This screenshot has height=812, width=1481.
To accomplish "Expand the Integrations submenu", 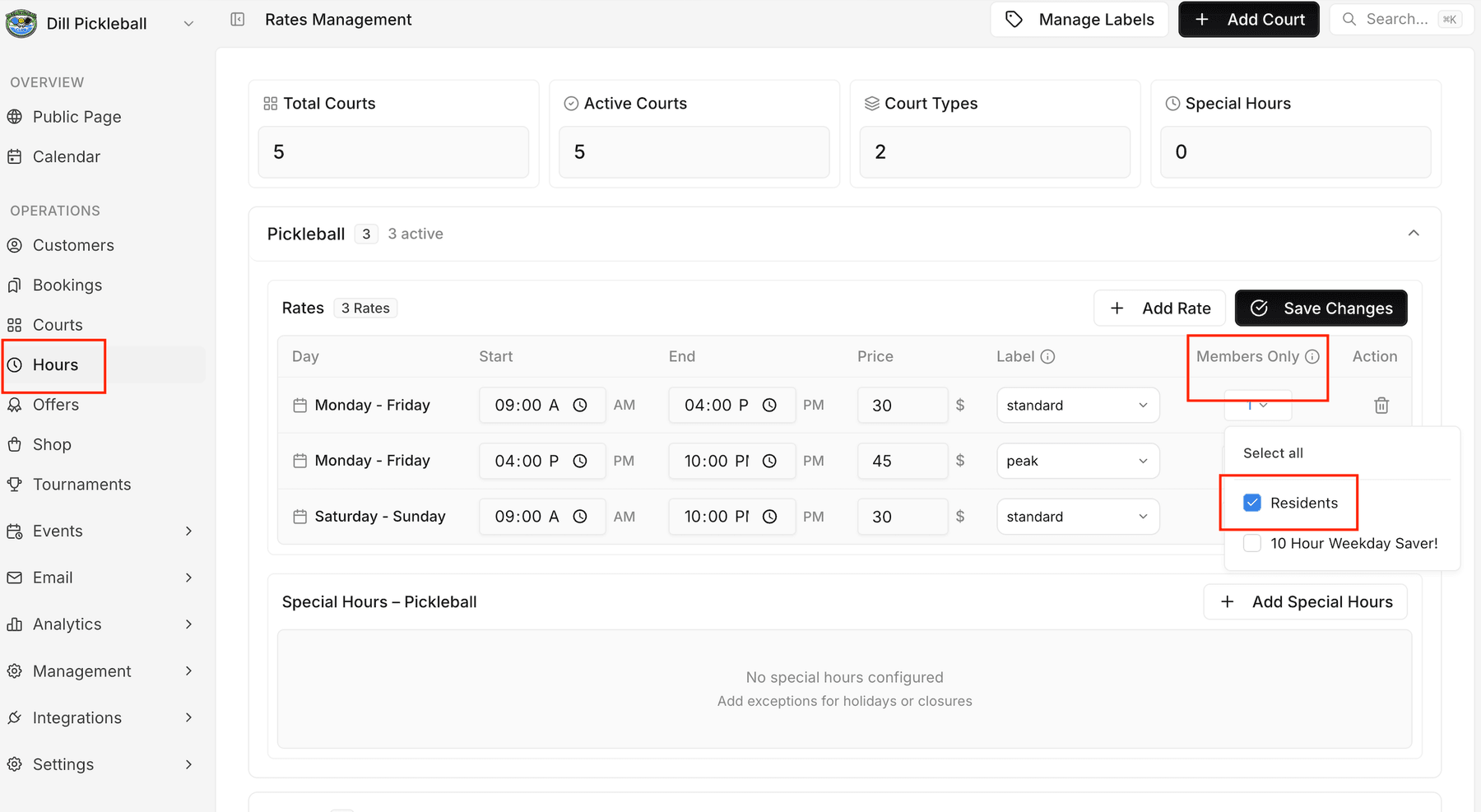I will tap(188, 717).
